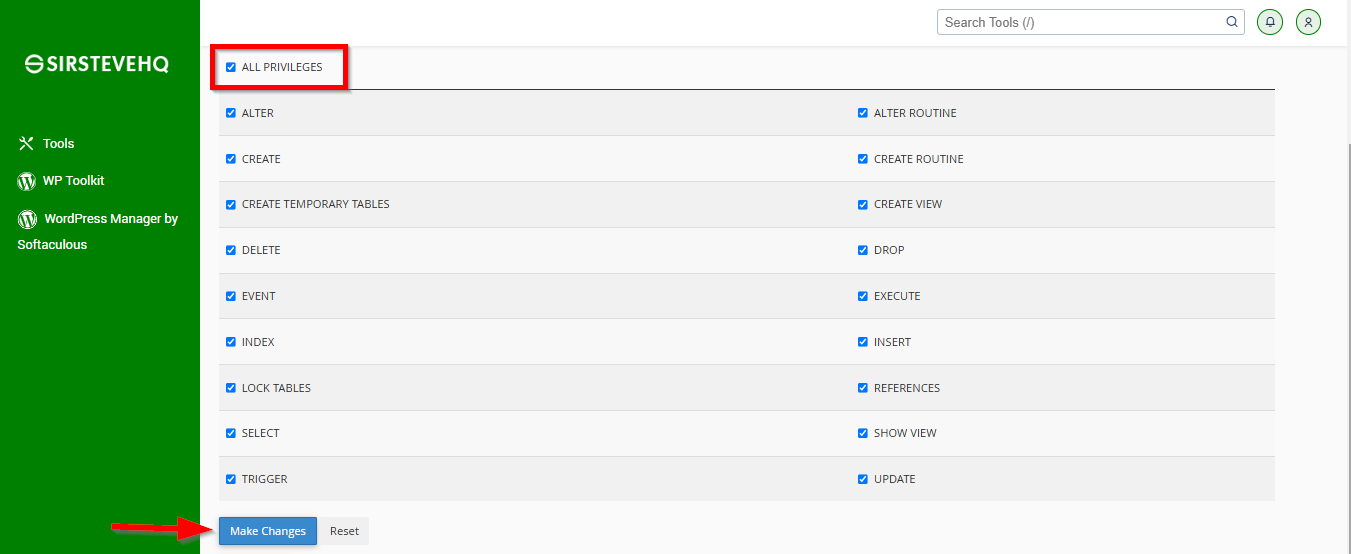Screen dimensions: 1351x554
Task: Toggle the INDEX privilege checkbox
Action: point(231,342)
